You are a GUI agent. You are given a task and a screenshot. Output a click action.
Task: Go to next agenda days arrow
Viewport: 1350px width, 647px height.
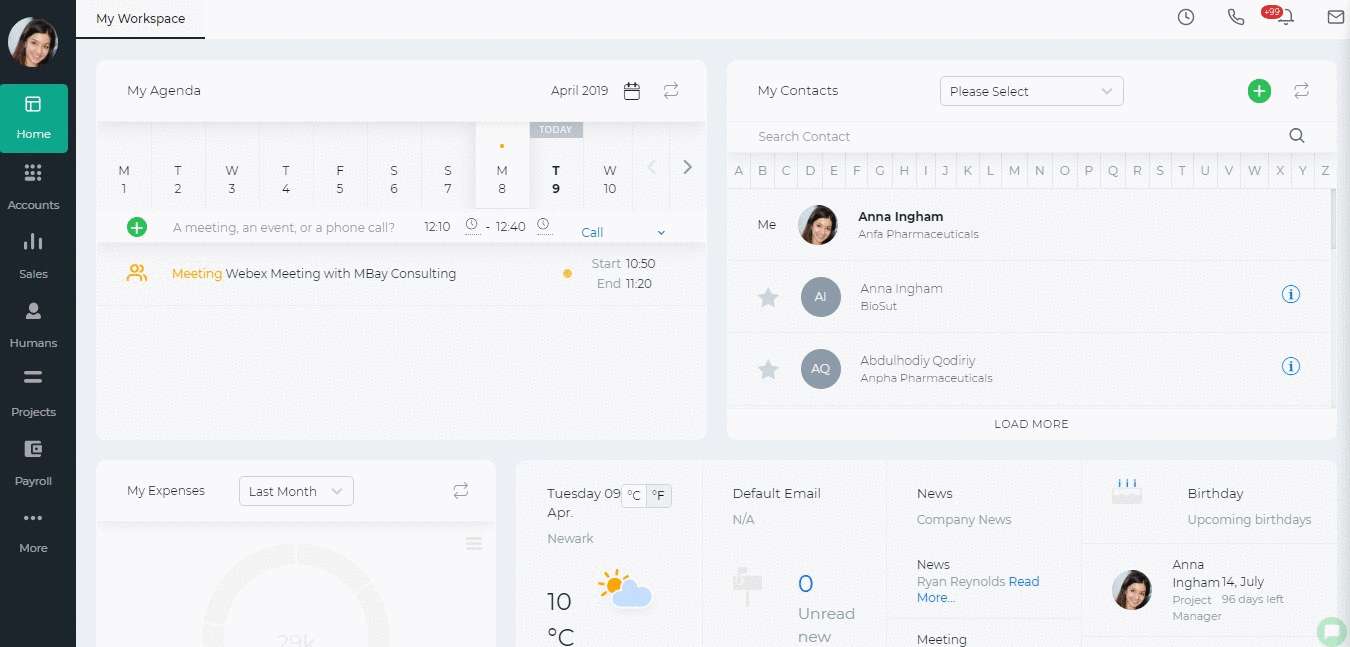pyautogui.click(x=687, y=167)
